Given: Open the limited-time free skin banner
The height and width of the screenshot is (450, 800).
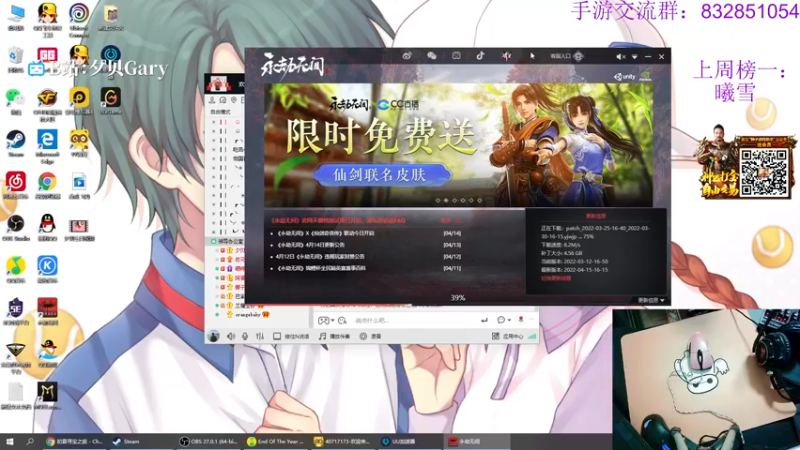Looking at the screenshot, I should click(x=458, y=145).
